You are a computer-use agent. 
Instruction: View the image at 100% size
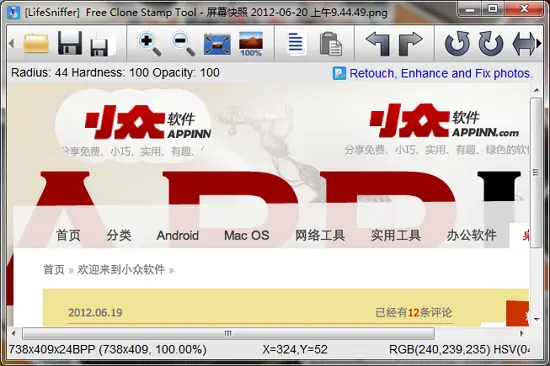[251, 44]
